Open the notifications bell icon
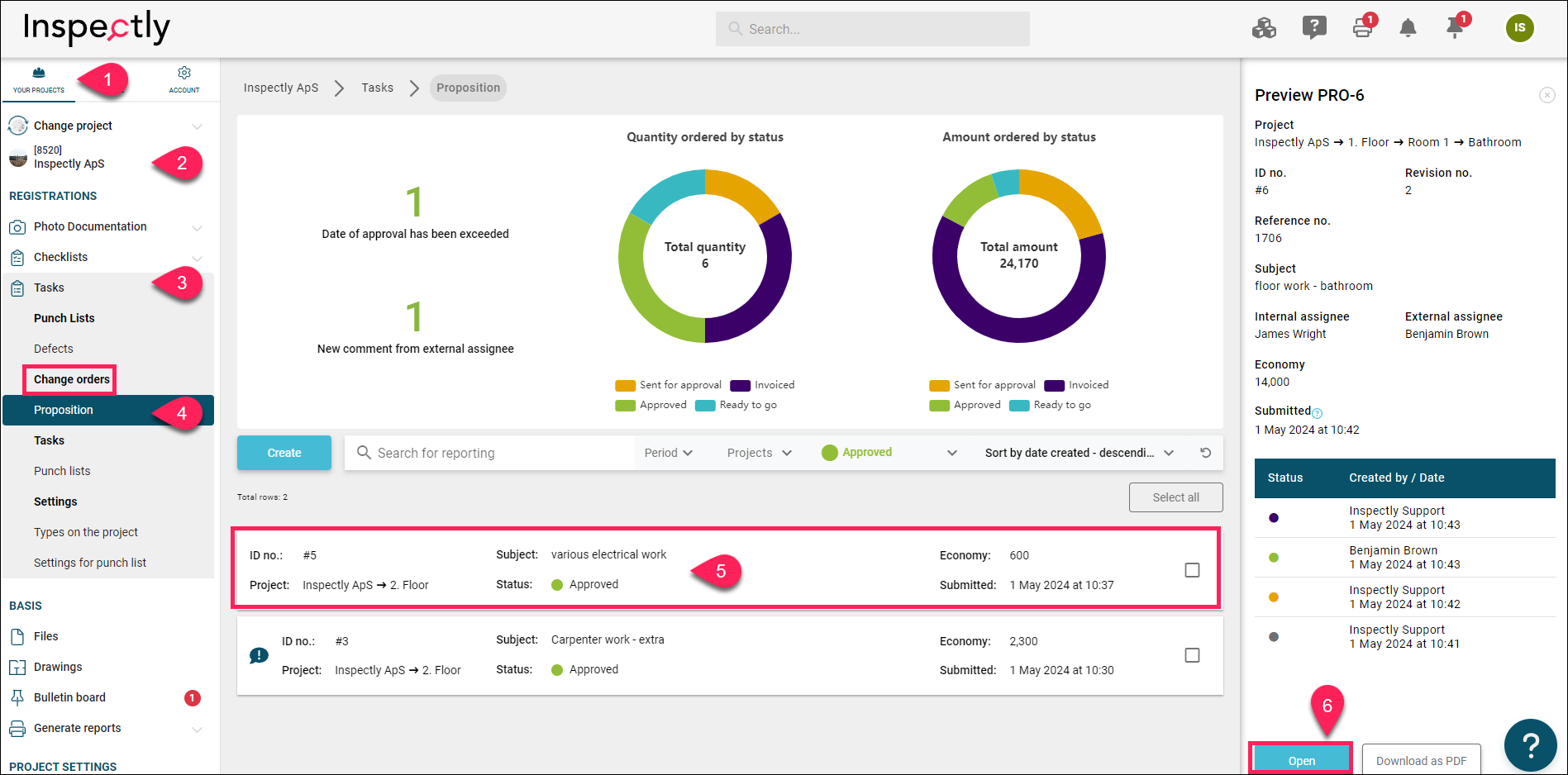 pos(1408,28)
